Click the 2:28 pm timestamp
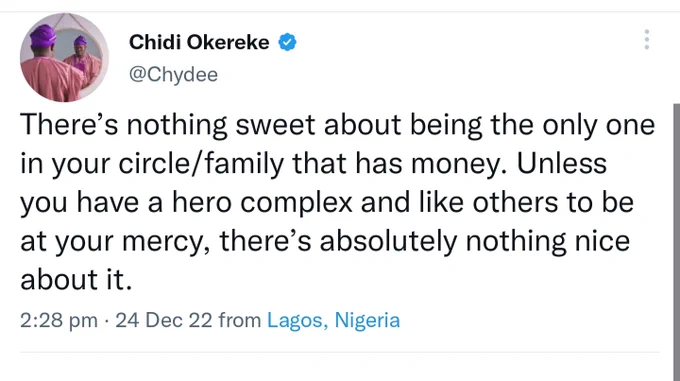 click(x=59, y=320)
